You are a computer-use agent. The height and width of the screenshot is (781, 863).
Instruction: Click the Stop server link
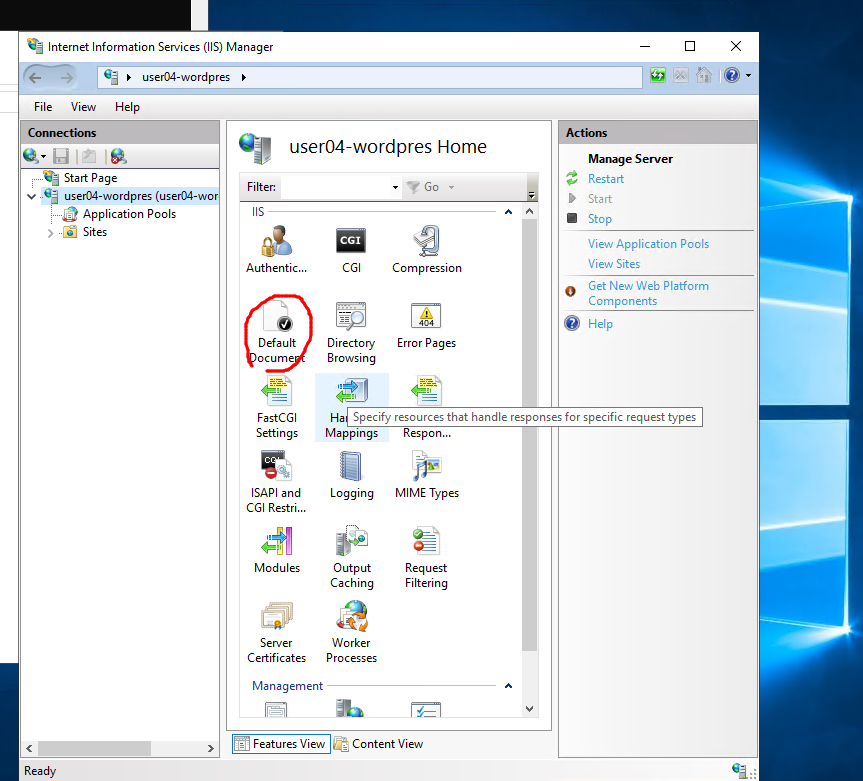tap(599, 219)
